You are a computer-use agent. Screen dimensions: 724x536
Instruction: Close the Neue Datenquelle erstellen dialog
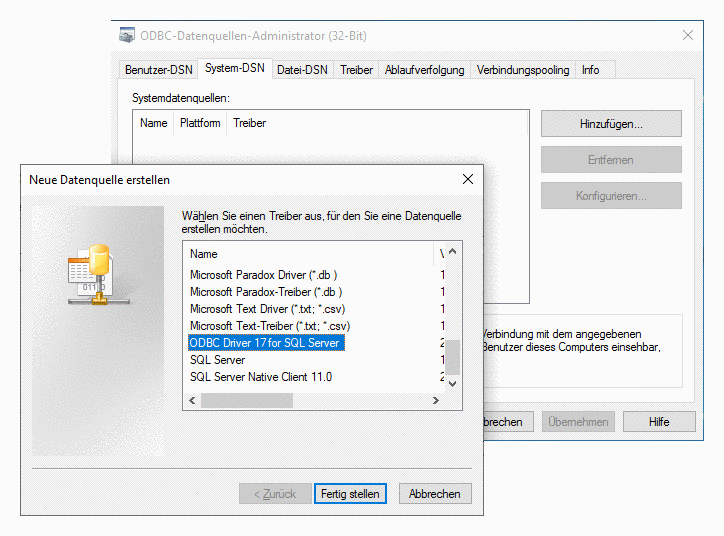(x=468, y=179)
